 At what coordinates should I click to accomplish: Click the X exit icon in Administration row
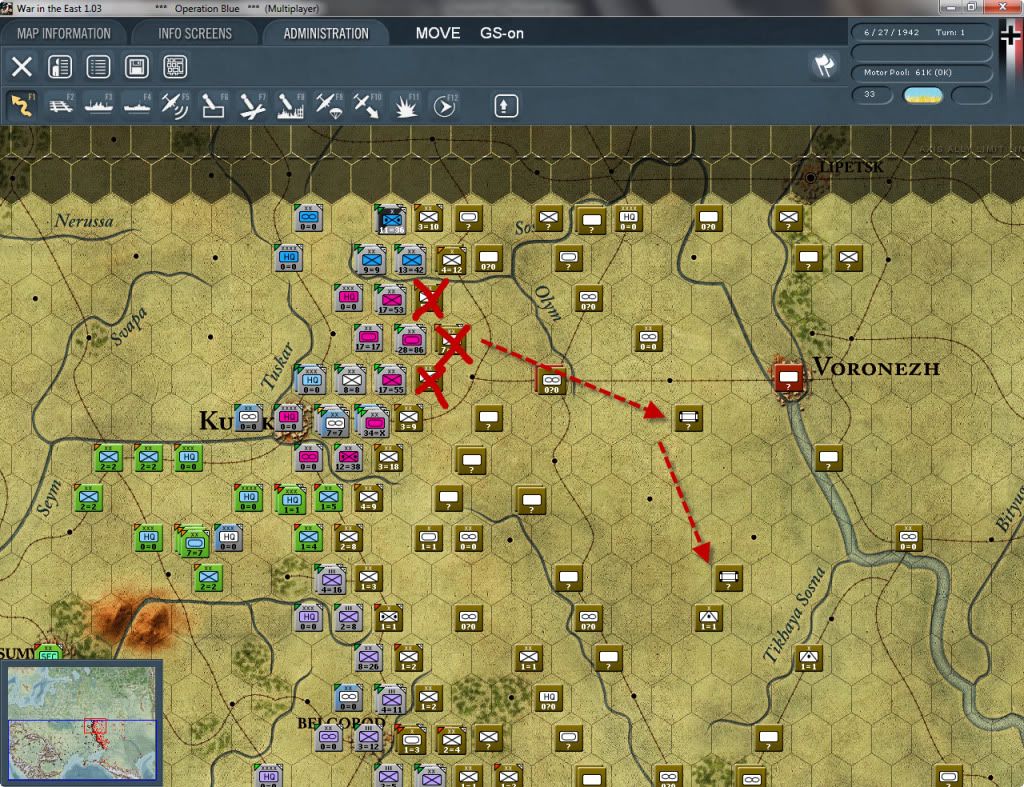pyautogui.click(x=22, y=66)
